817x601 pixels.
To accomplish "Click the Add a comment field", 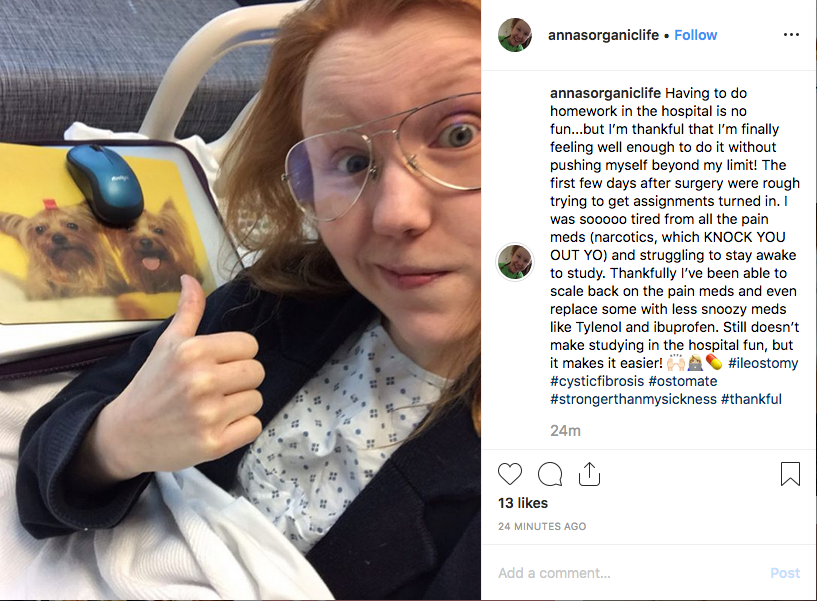I will click(x=628, y=573).
